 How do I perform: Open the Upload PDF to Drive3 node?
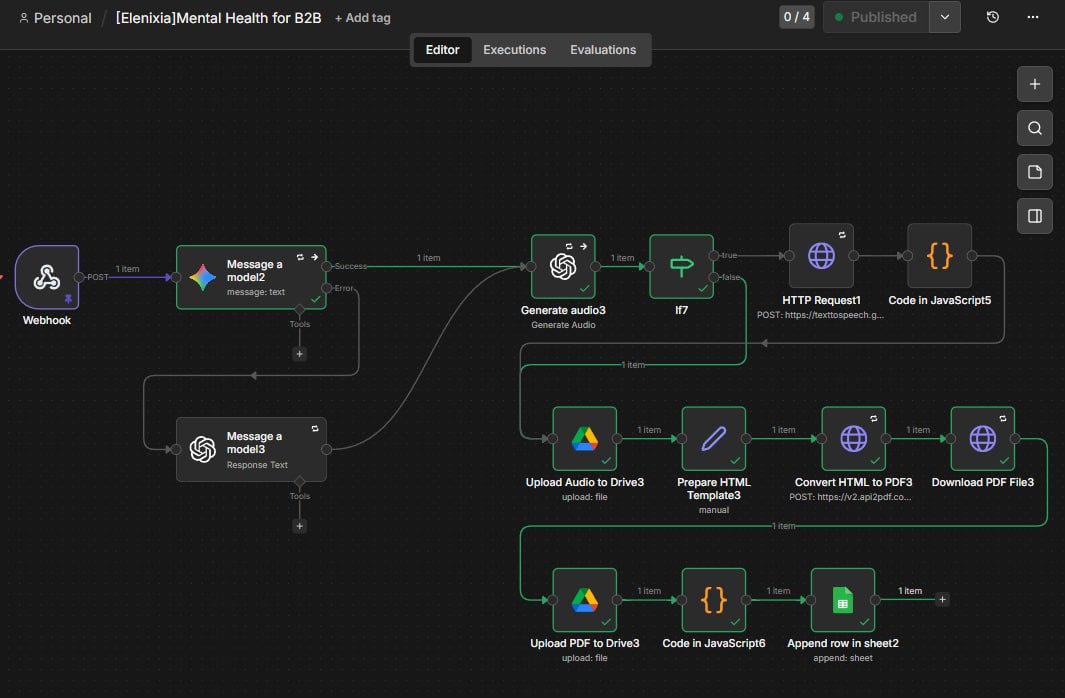point(585,600)
